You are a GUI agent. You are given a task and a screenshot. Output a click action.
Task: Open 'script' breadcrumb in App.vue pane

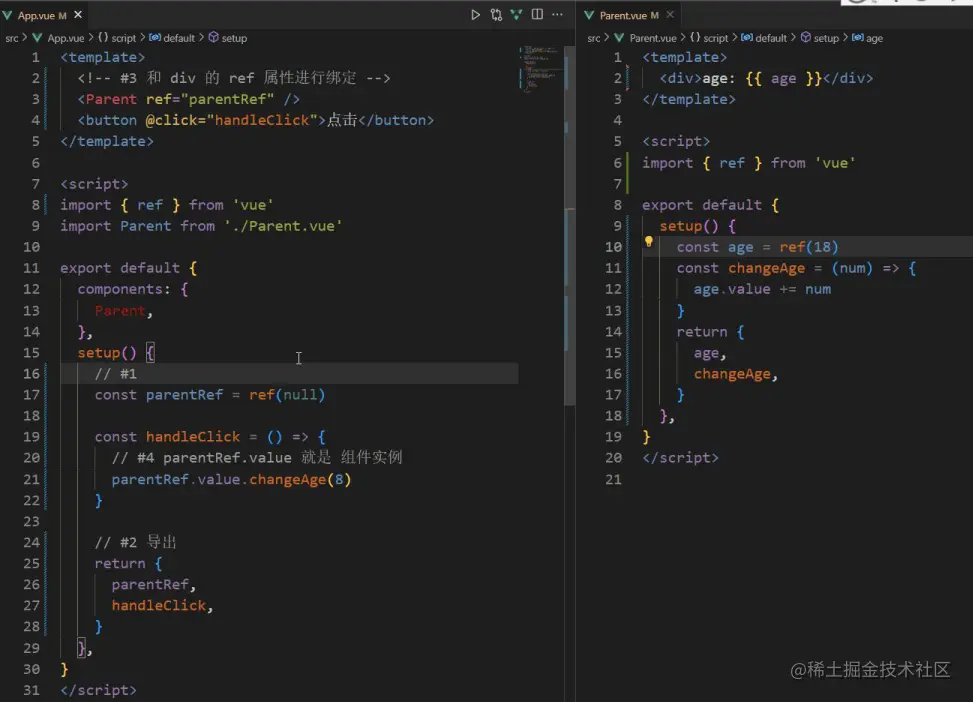tap(117, 38)
